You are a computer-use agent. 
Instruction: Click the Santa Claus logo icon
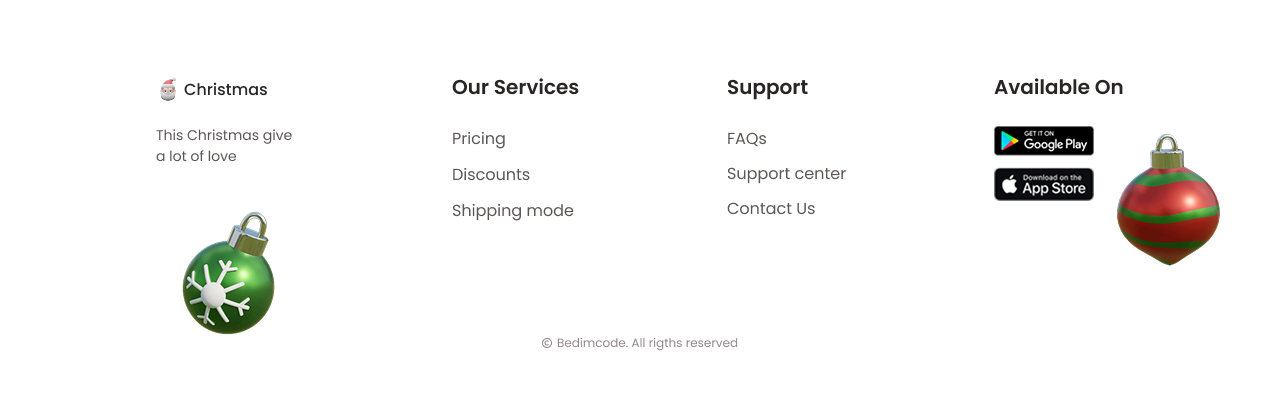(168, 90)
